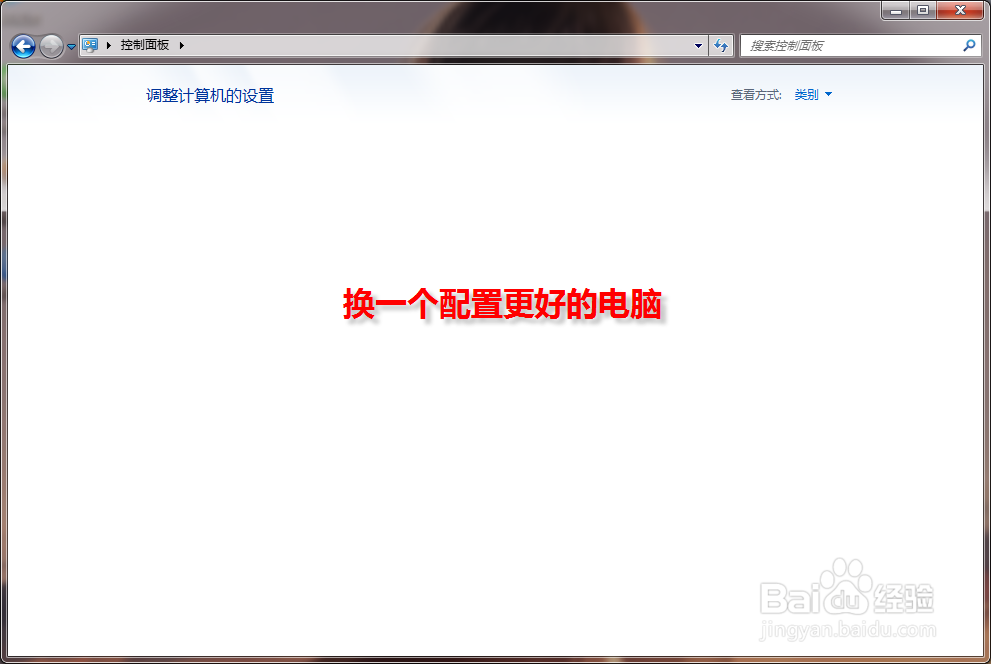Screen dimensions: 991x664
Task: Click the 查看方式 label
Action: click(756, 95)
